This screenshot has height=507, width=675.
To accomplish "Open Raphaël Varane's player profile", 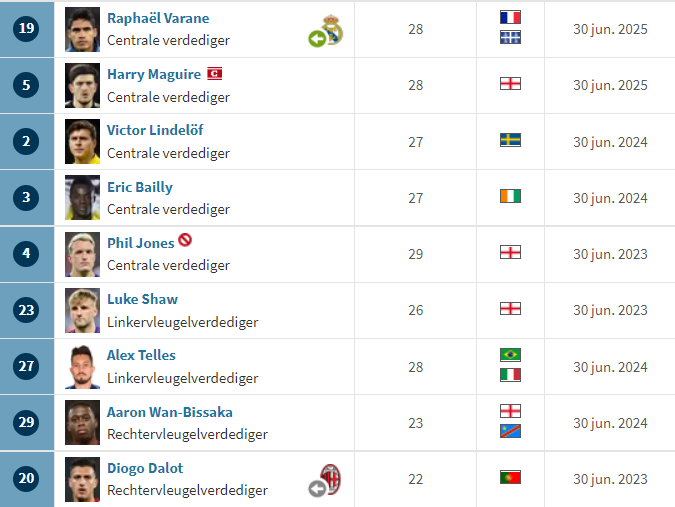I will click(158, 18).
